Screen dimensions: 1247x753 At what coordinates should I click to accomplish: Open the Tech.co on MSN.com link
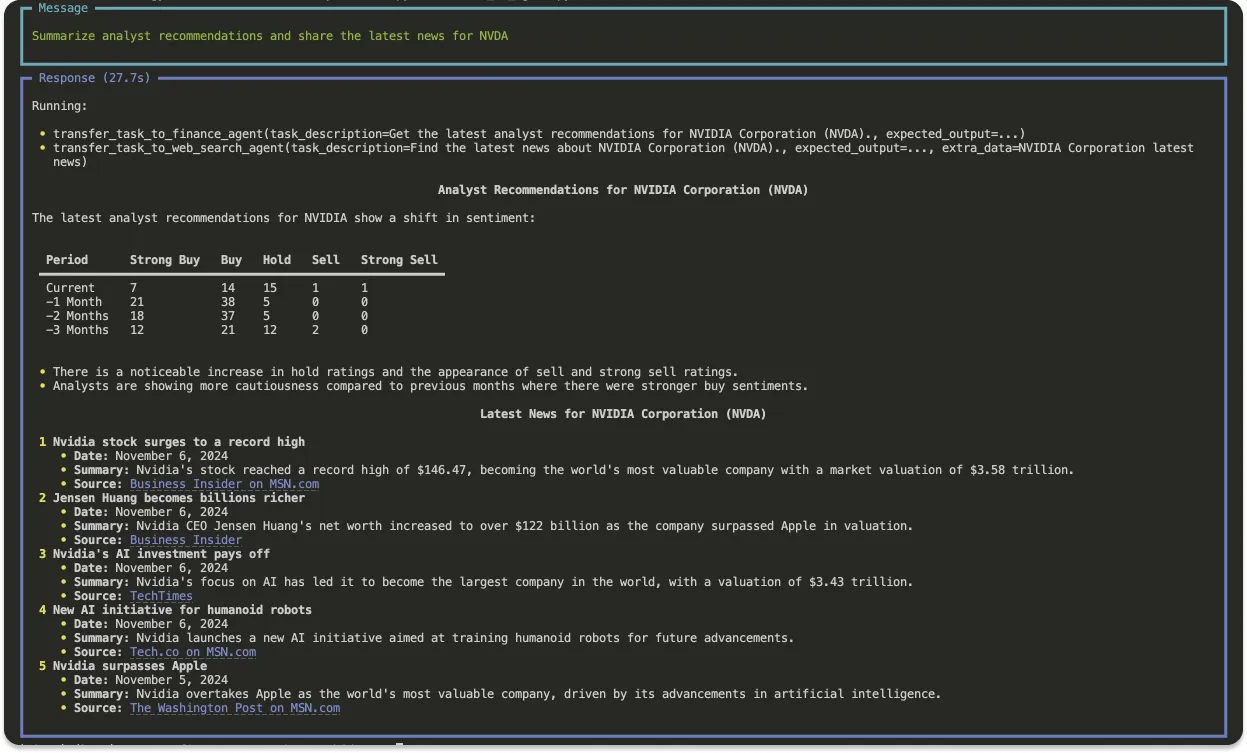point(192,652)
